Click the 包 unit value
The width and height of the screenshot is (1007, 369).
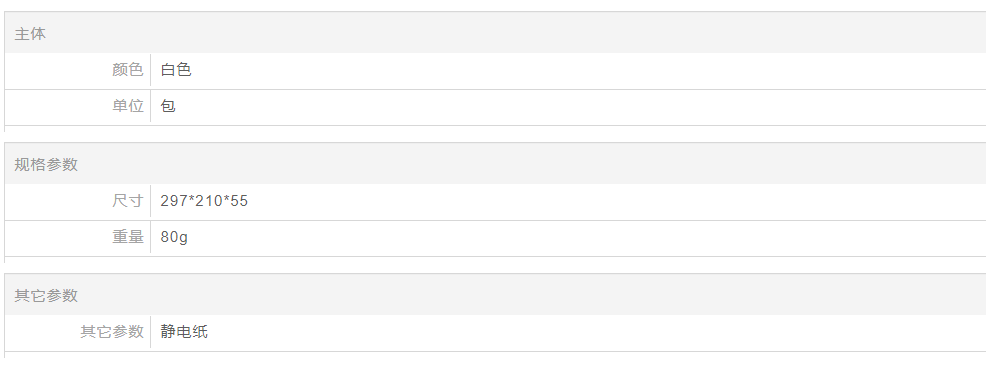click(168, 106)
